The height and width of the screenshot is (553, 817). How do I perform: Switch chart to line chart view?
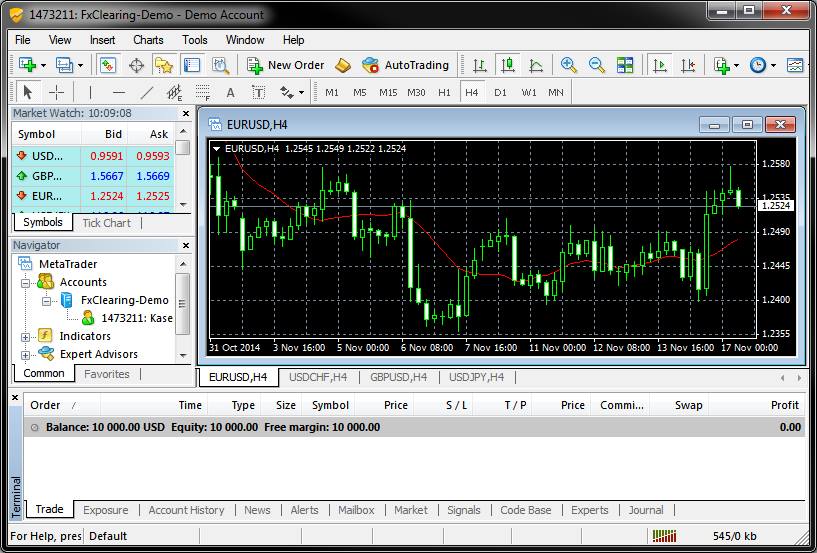(536, 65)
